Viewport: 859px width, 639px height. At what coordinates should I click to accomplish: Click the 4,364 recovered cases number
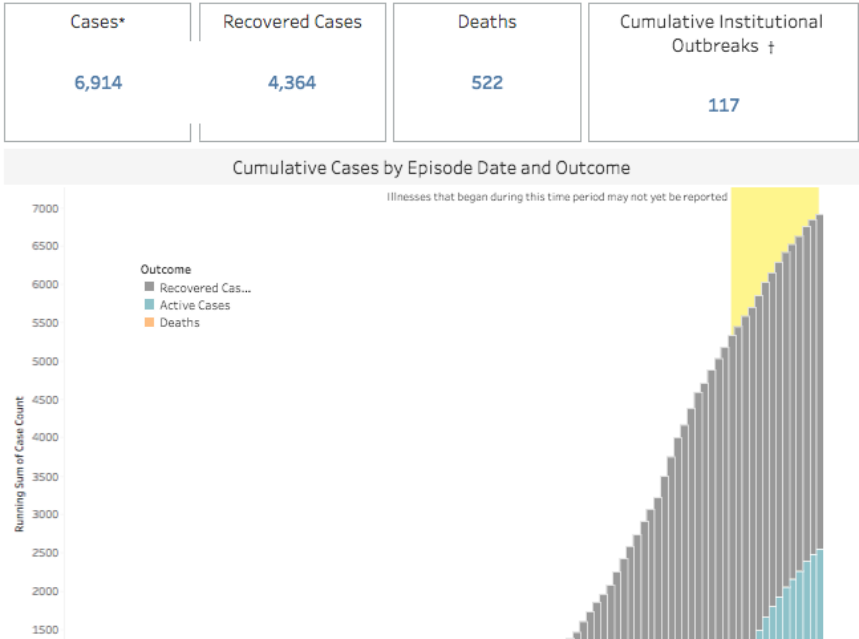[292, 83]
